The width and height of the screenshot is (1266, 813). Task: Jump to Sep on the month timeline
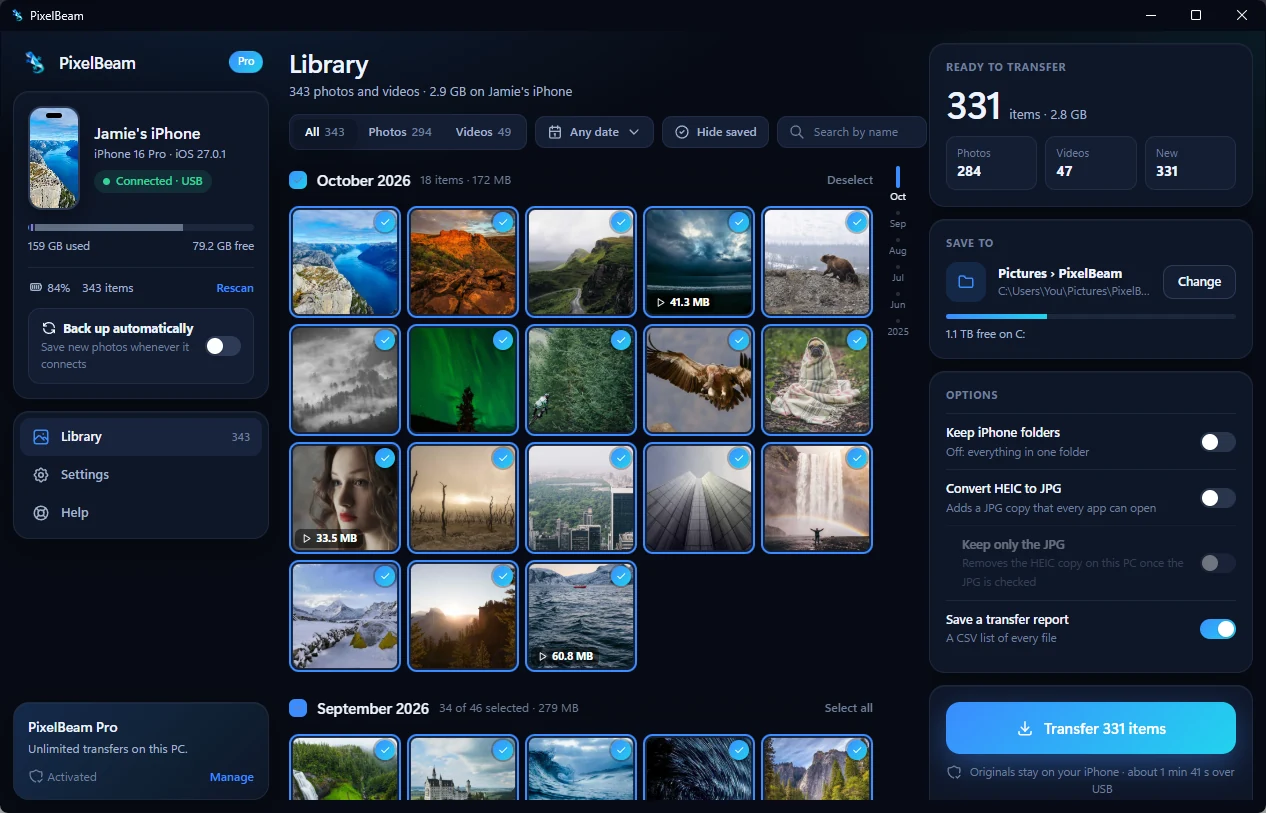[898, 224]
